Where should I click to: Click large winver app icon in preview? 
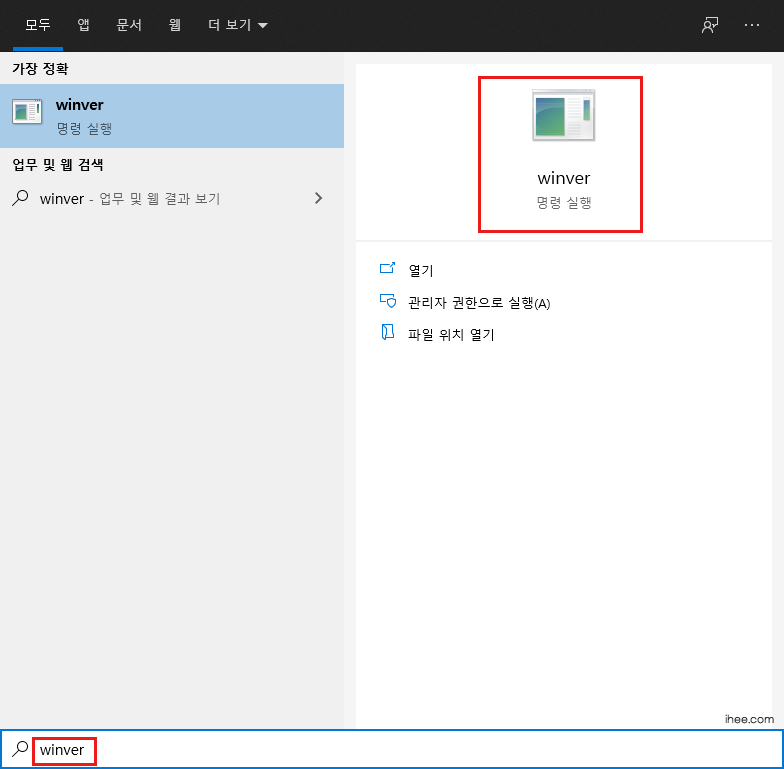[x=564, y=115]
